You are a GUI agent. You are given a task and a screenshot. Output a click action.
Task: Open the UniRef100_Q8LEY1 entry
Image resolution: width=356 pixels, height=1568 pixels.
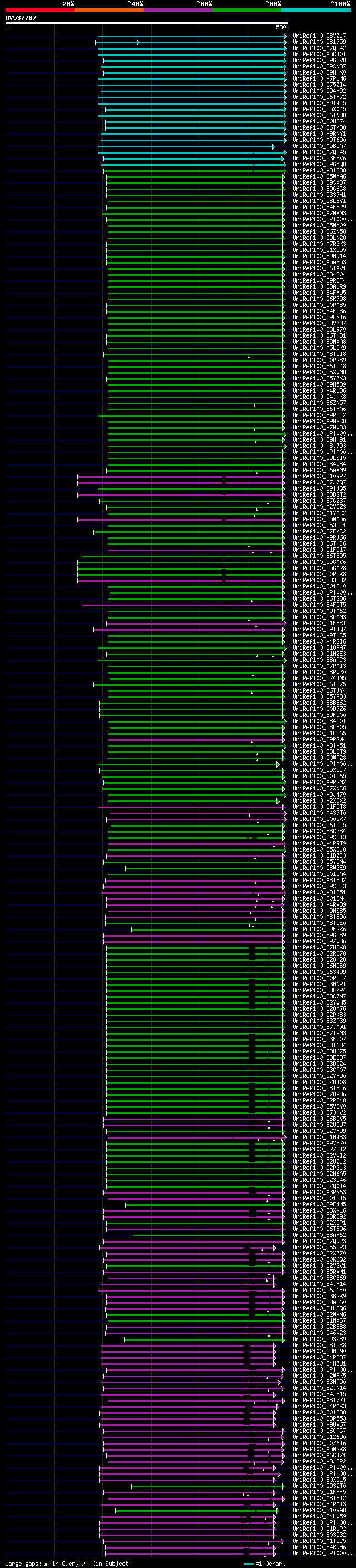tap(319, 201)
